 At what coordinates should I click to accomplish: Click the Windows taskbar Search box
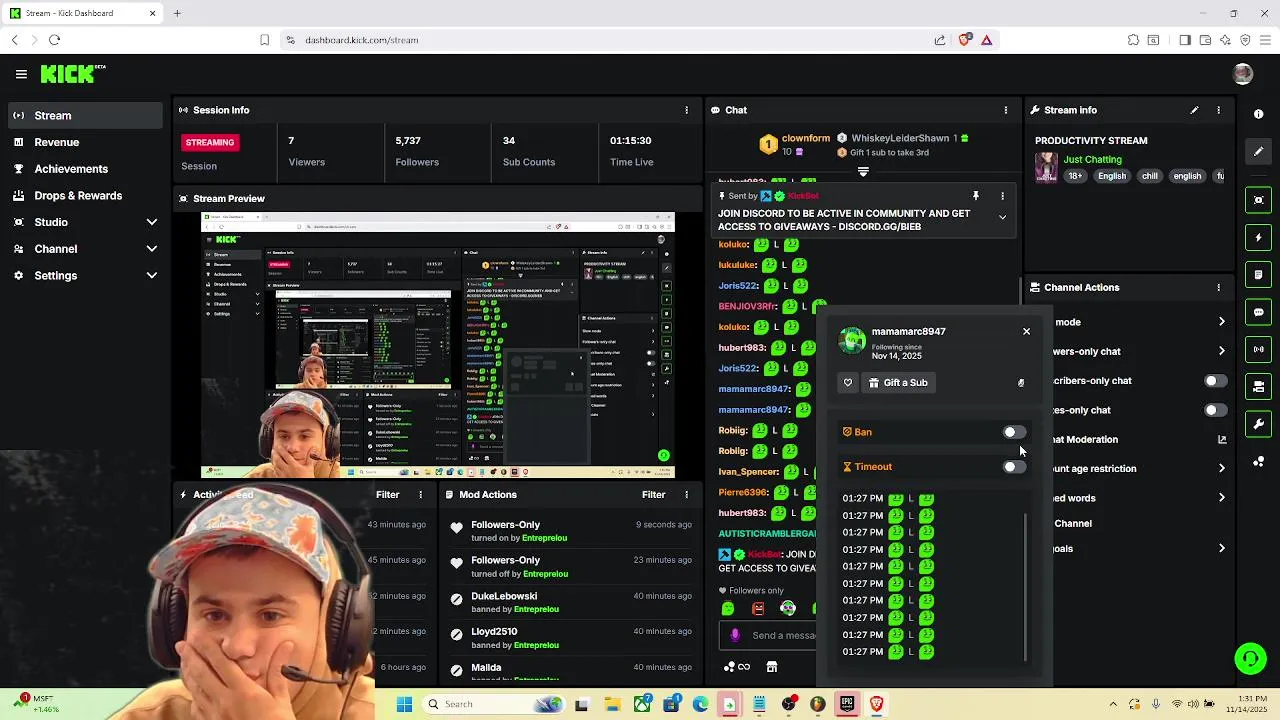pyautogui.click(x=495, y=704)
